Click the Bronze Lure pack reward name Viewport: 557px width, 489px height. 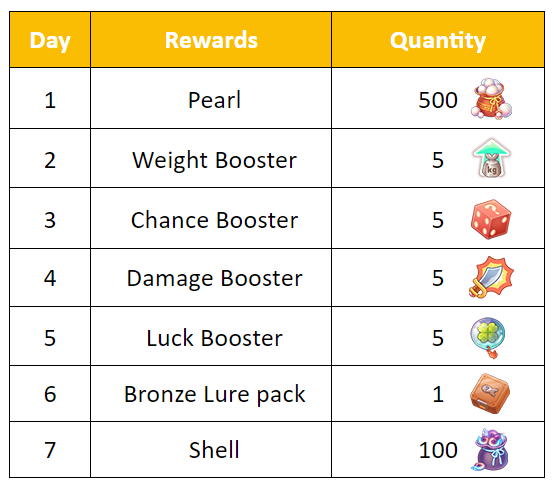click(x=215, y=395)
